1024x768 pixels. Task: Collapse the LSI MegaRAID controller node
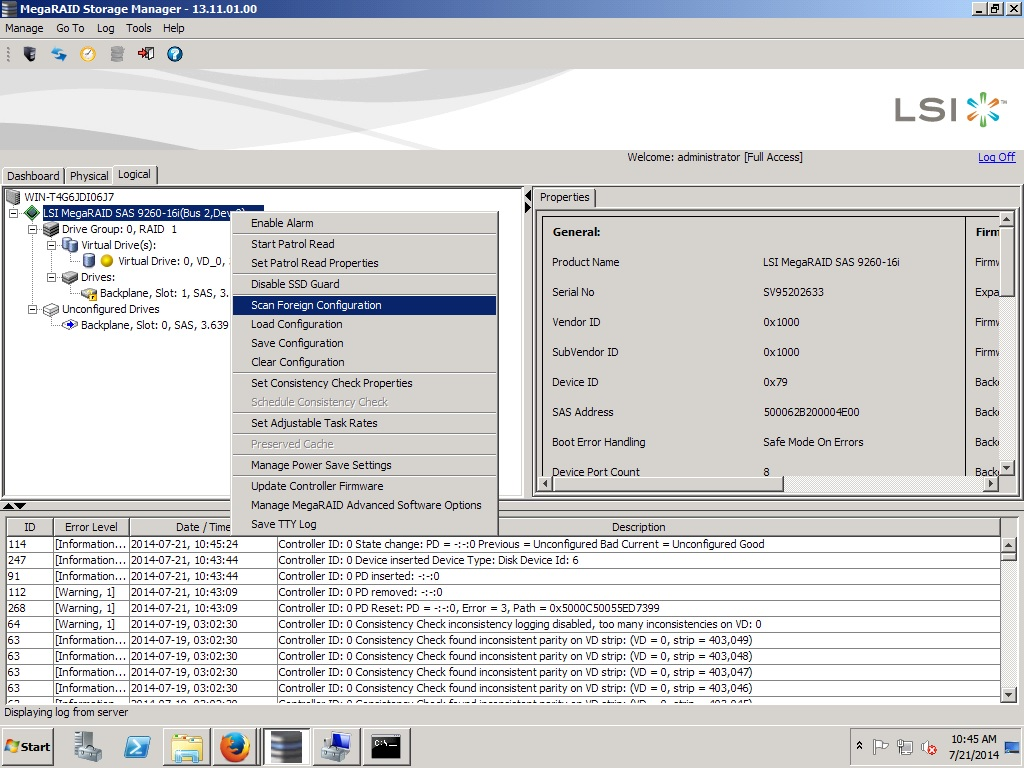pyautogui.click(x=13, y=213)
